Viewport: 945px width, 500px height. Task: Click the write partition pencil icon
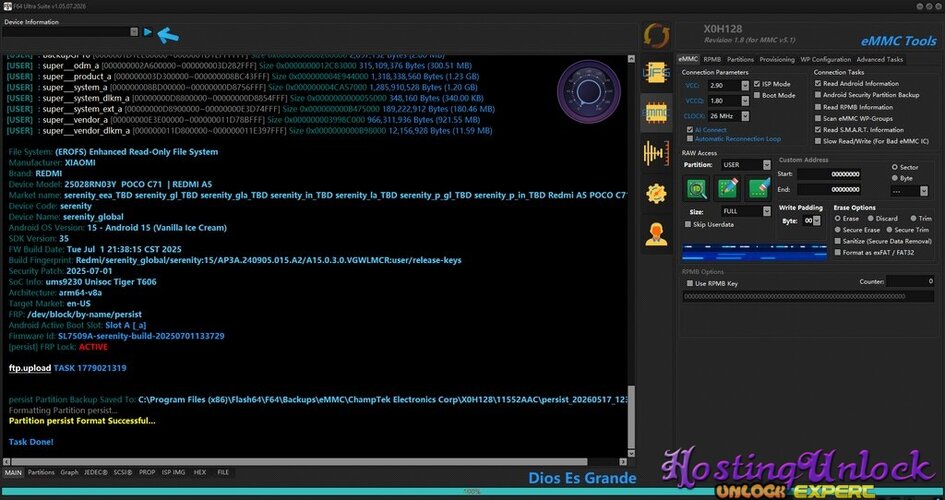727,189
